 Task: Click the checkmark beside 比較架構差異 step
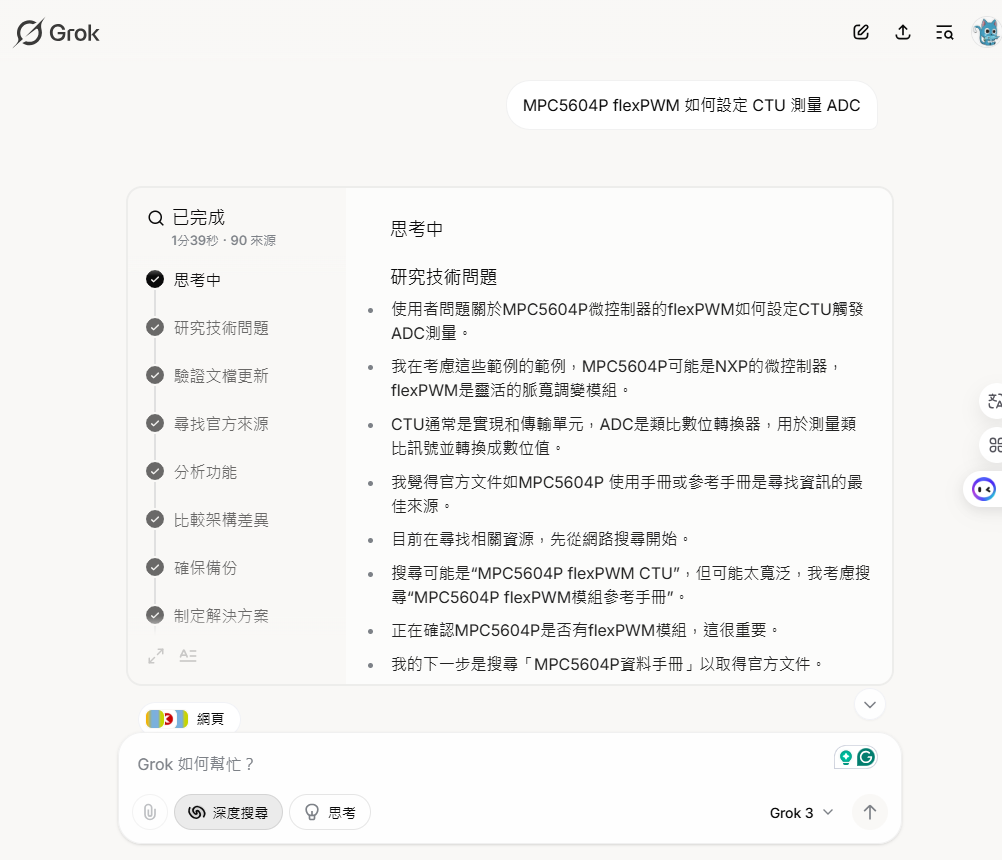155,519
